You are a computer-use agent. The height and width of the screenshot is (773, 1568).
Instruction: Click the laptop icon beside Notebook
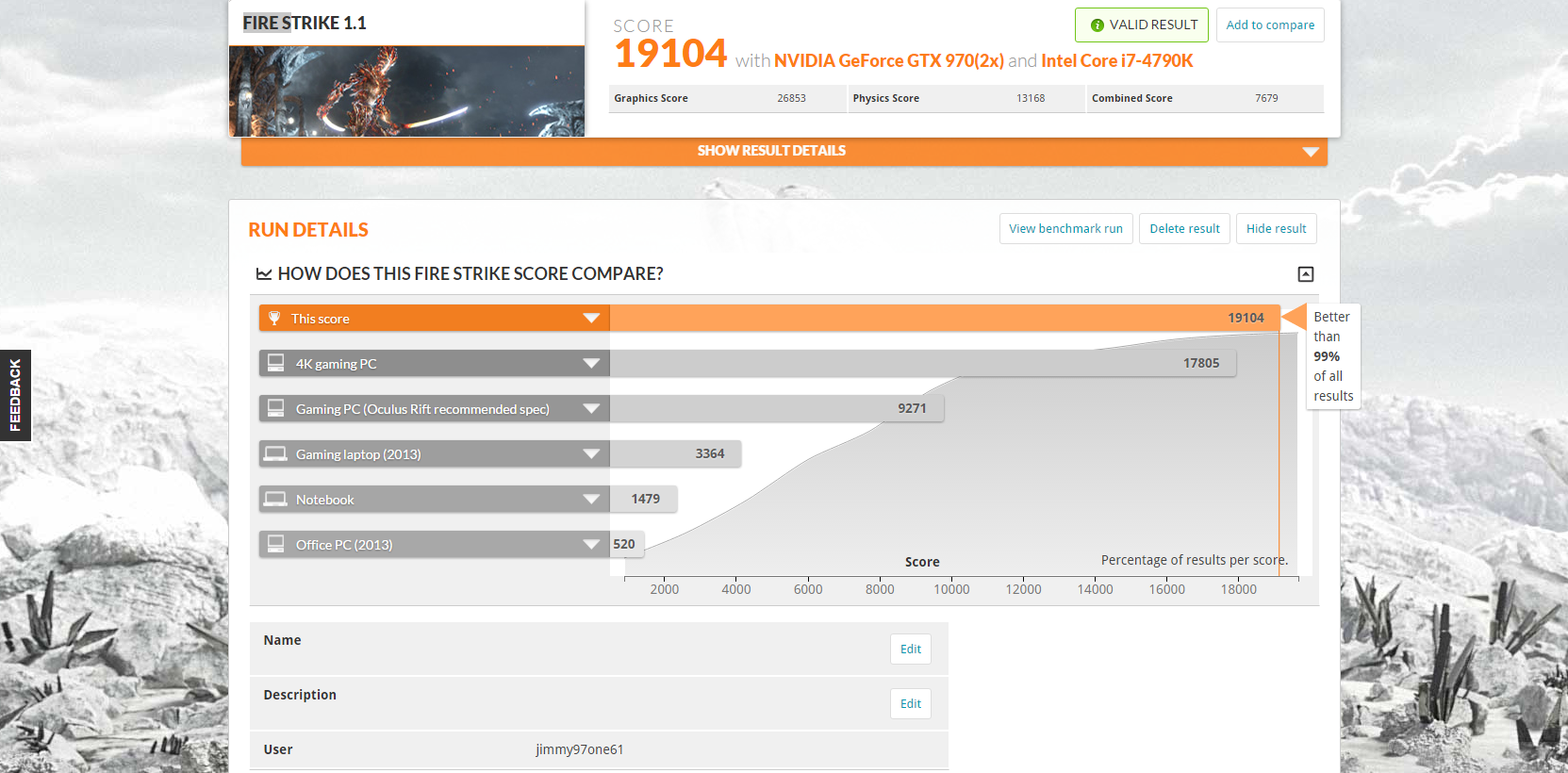[275, 499]
